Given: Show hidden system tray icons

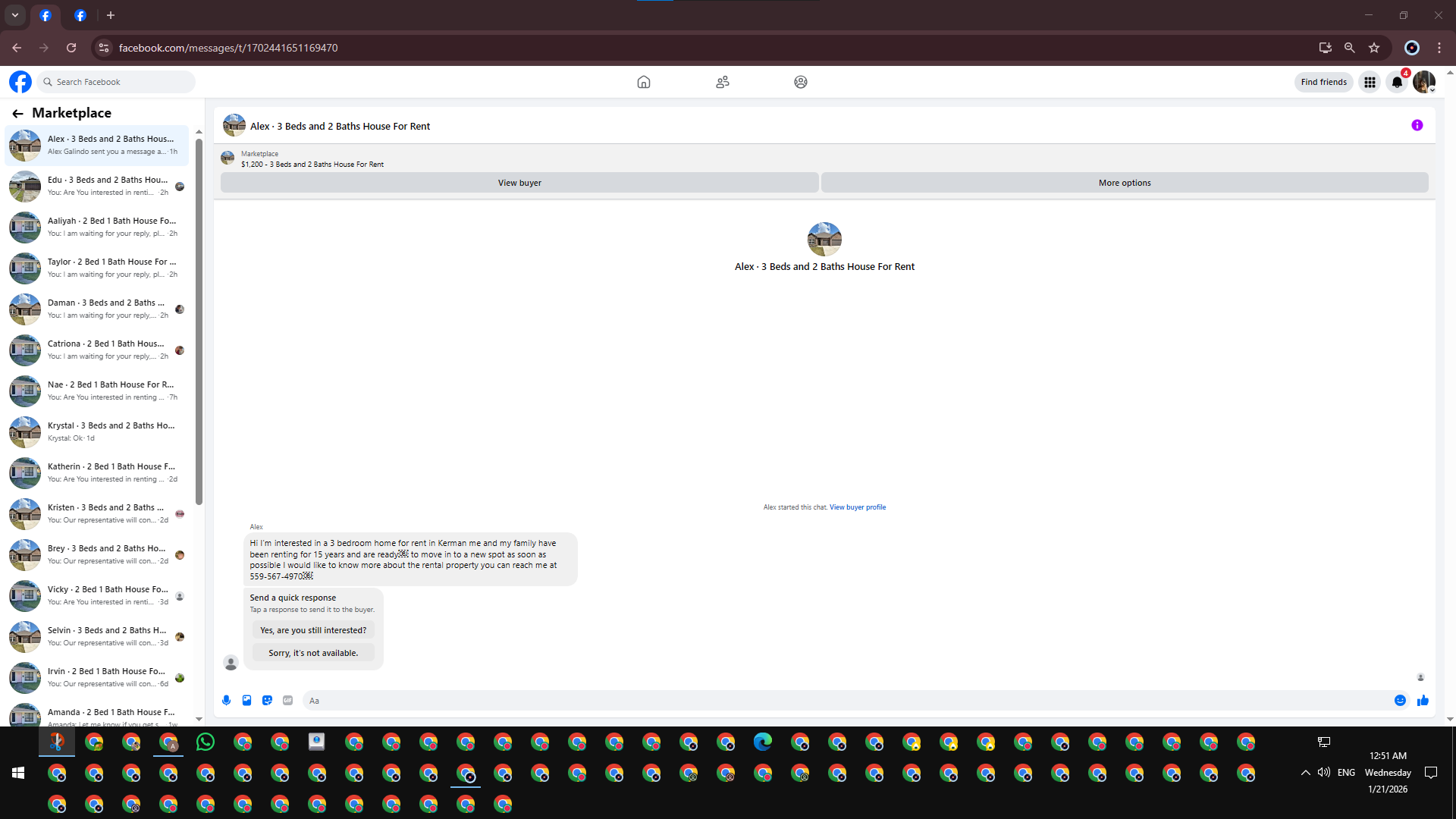Looking at the screenshot, I should click(1305, 773).
